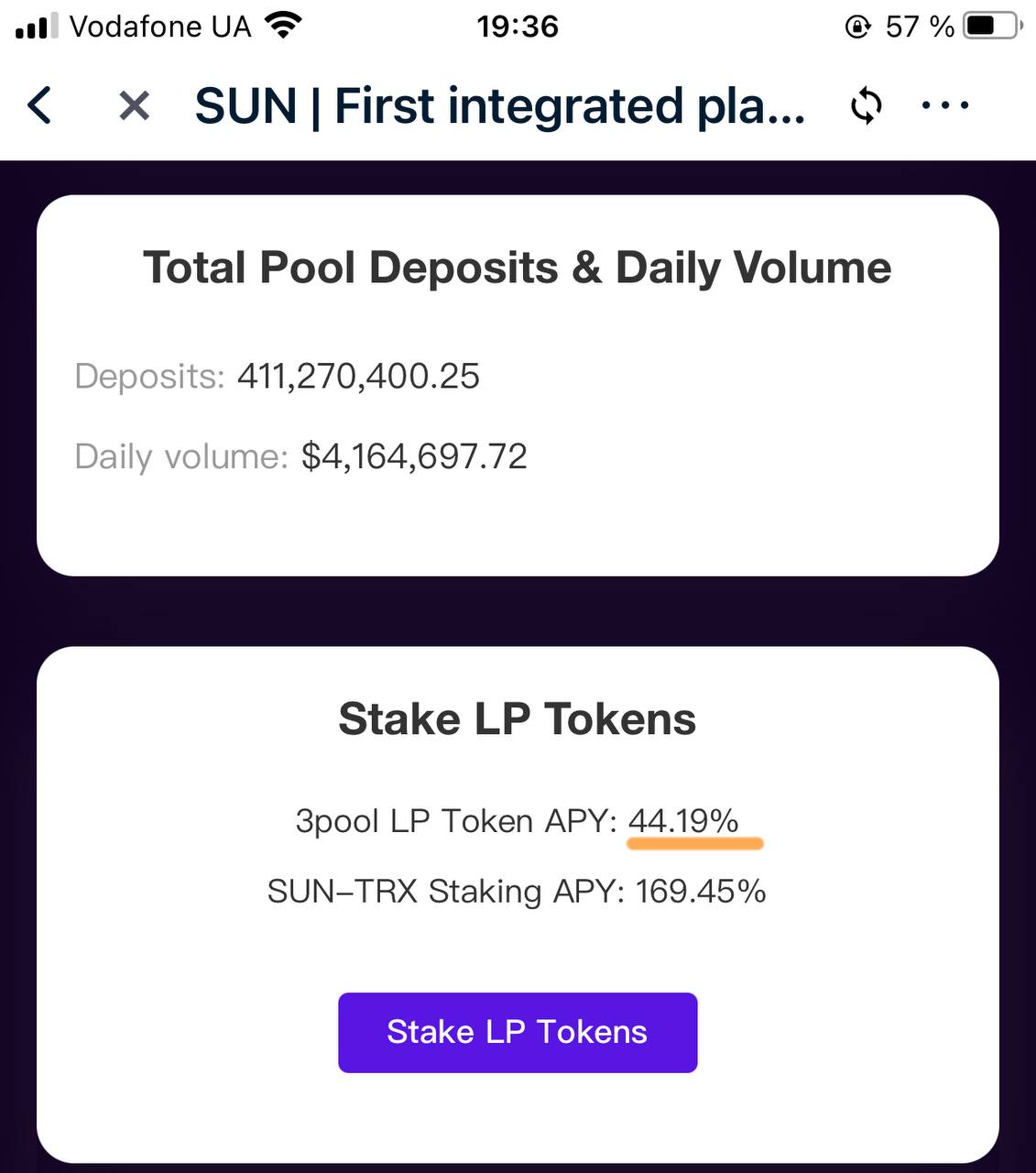Select the Daily volume amount $4,164,697.72
1036x1173 pixels.
[414, 456]
